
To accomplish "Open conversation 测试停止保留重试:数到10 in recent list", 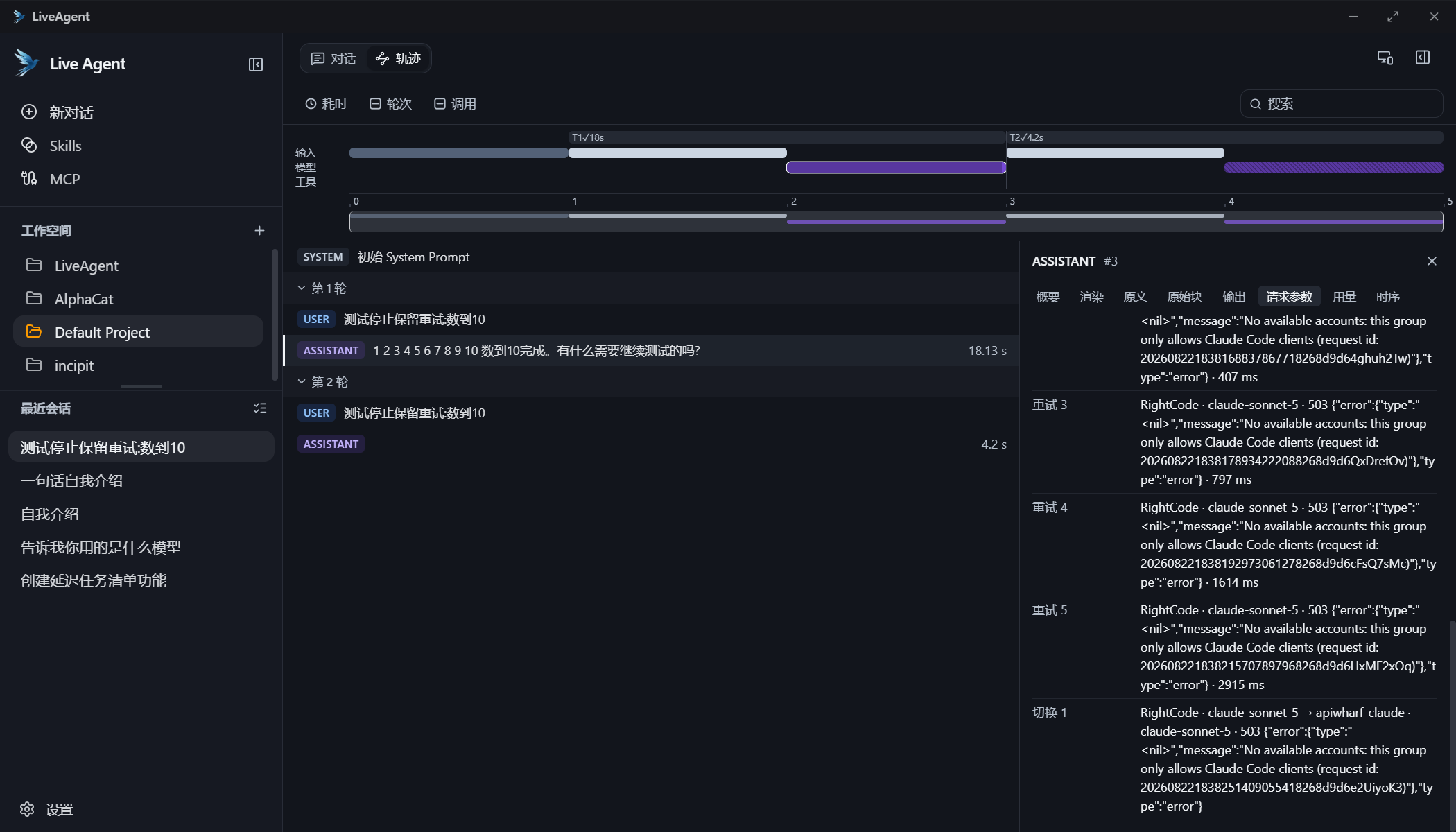I will [141, 447].
